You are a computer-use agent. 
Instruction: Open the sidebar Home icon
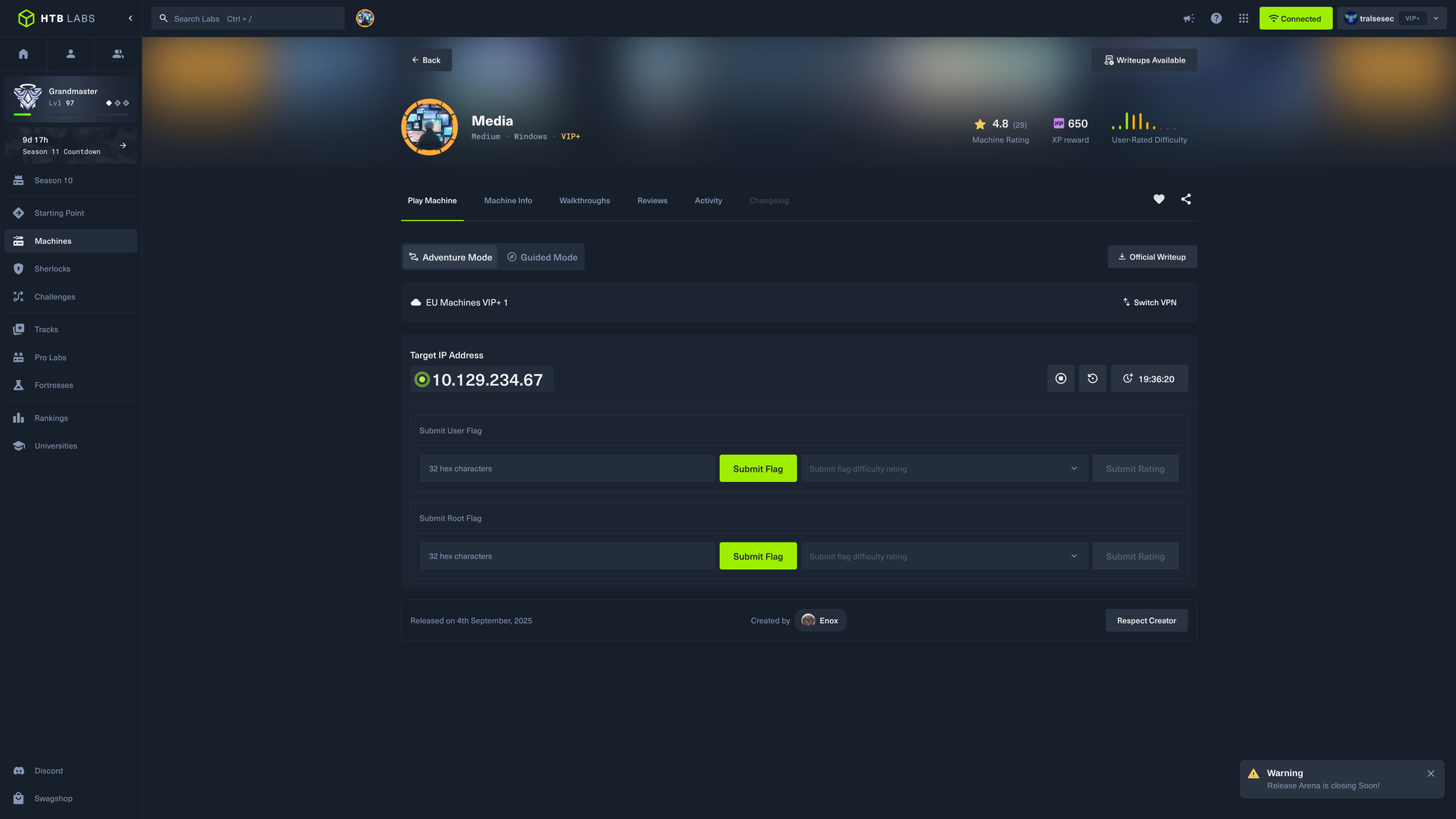pos(23,54)
